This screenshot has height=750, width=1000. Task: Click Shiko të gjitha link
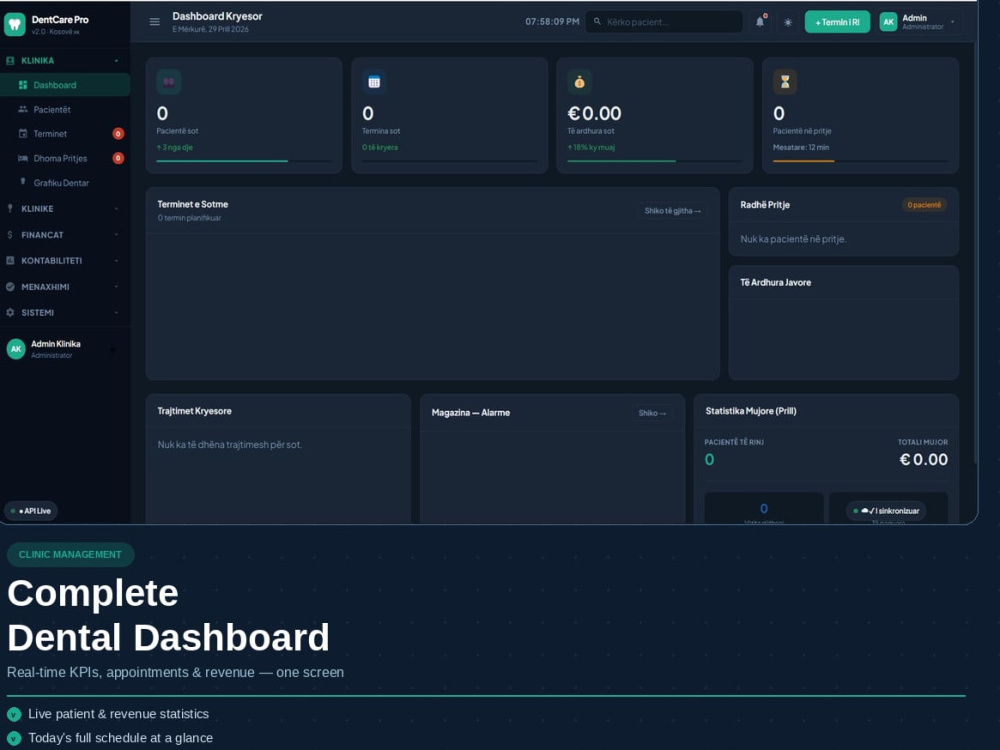pyautogui.click(x=673, y=210)
